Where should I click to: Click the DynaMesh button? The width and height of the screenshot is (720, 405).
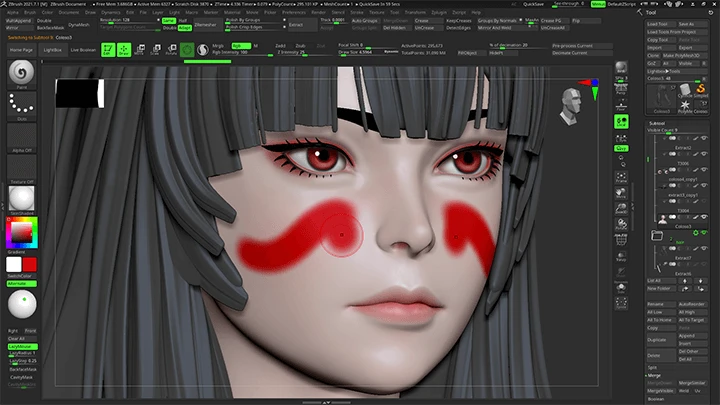(79, 24)
